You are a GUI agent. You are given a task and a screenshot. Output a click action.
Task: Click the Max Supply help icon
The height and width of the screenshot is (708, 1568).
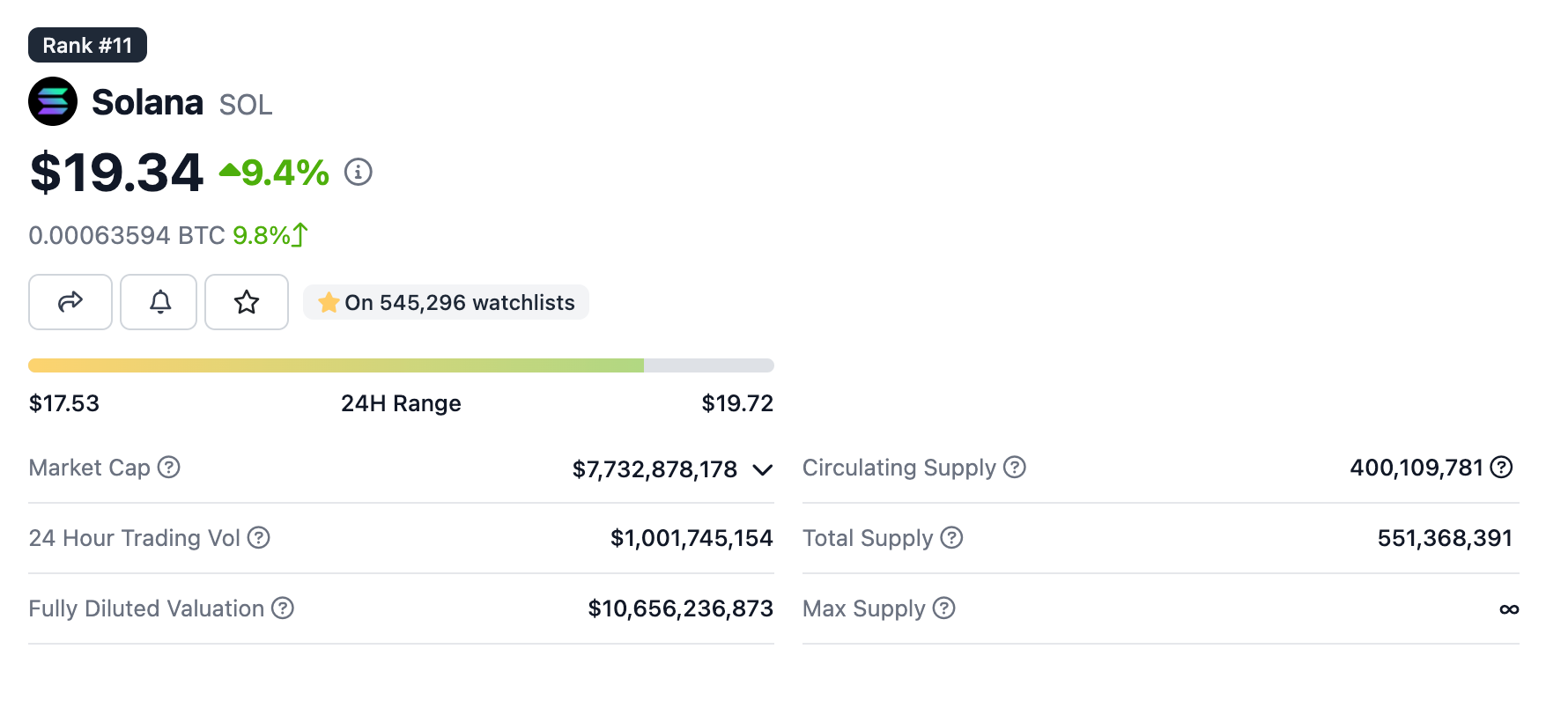click(x=944, y=608)
